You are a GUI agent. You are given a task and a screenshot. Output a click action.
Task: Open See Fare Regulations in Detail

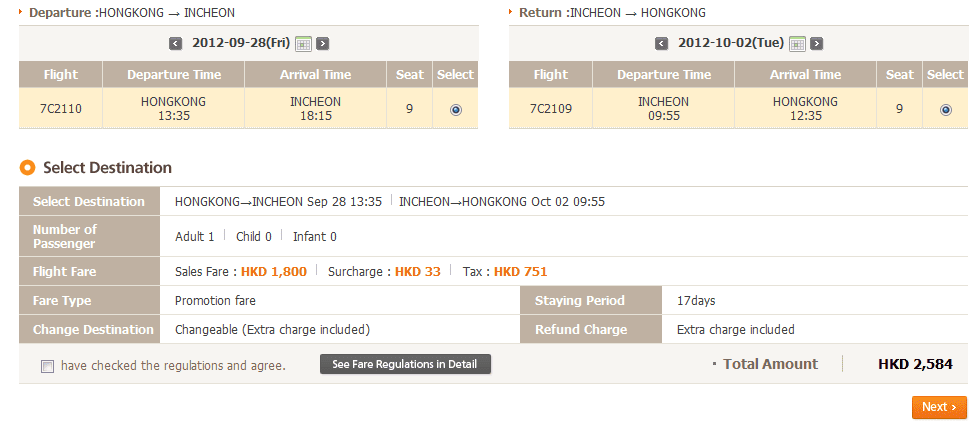coord(405,364)
